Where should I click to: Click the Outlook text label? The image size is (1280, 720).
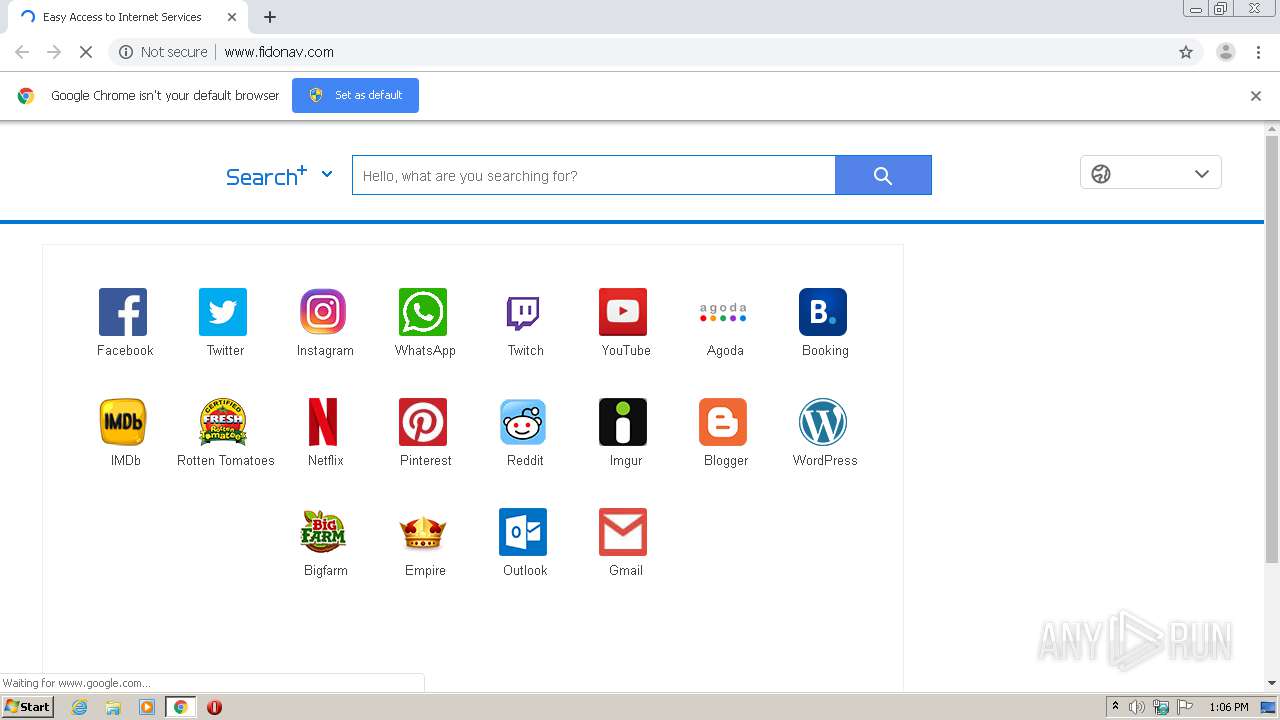point(525,570)
